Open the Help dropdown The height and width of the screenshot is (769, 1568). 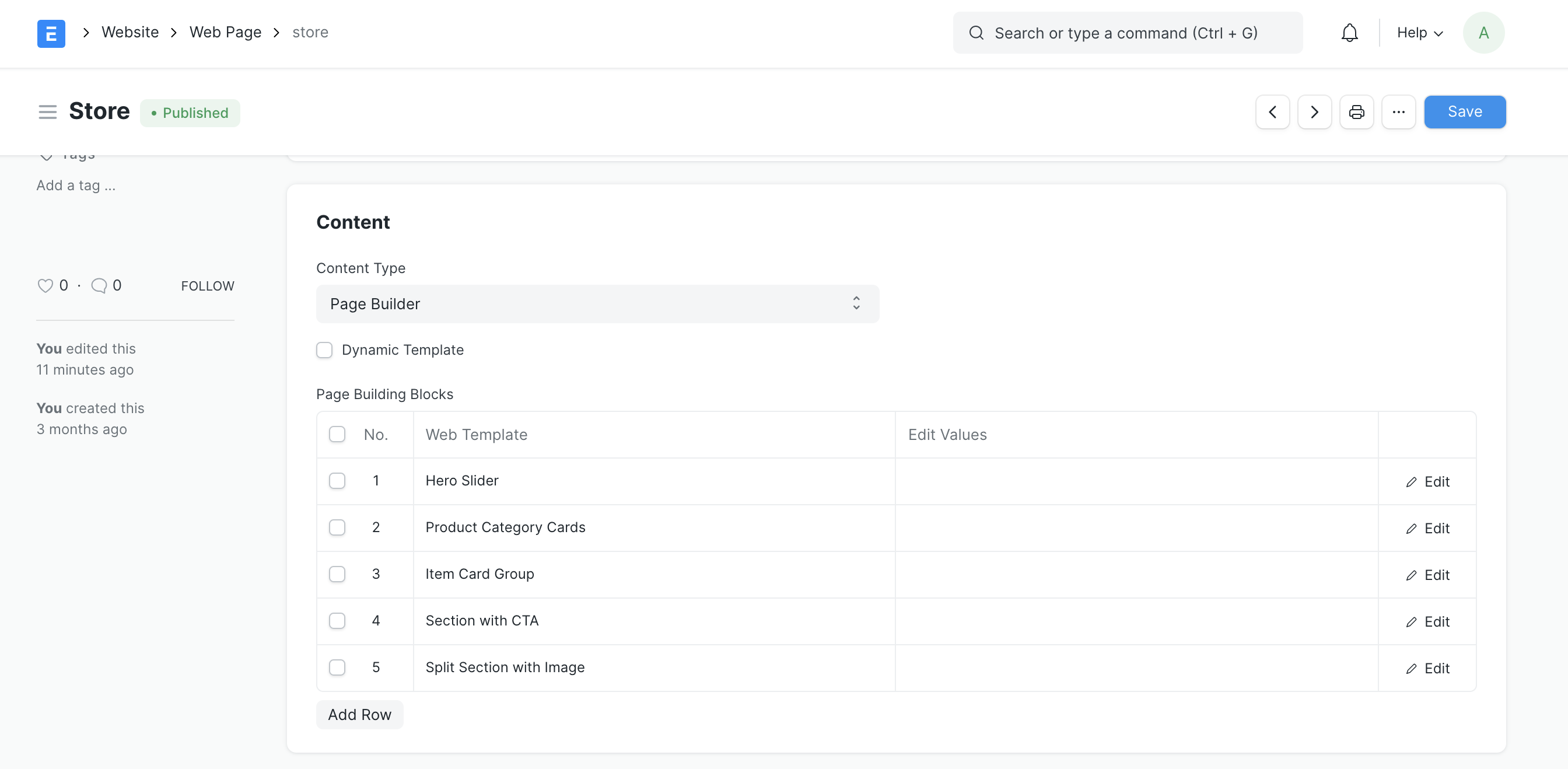1419,33
